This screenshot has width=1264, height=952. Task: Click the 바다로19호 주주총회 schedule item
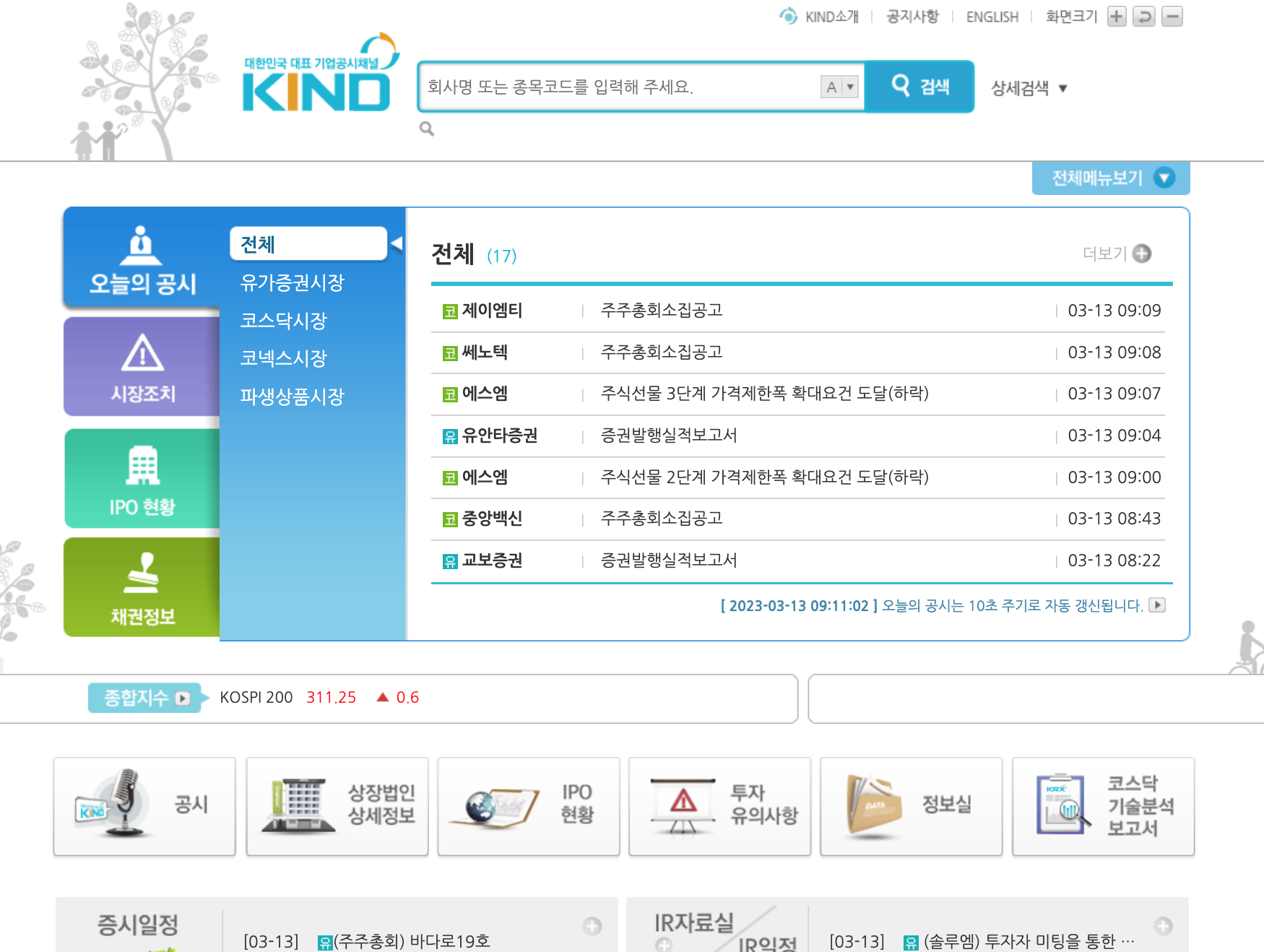pyautogui.click(x=412, y=941)
